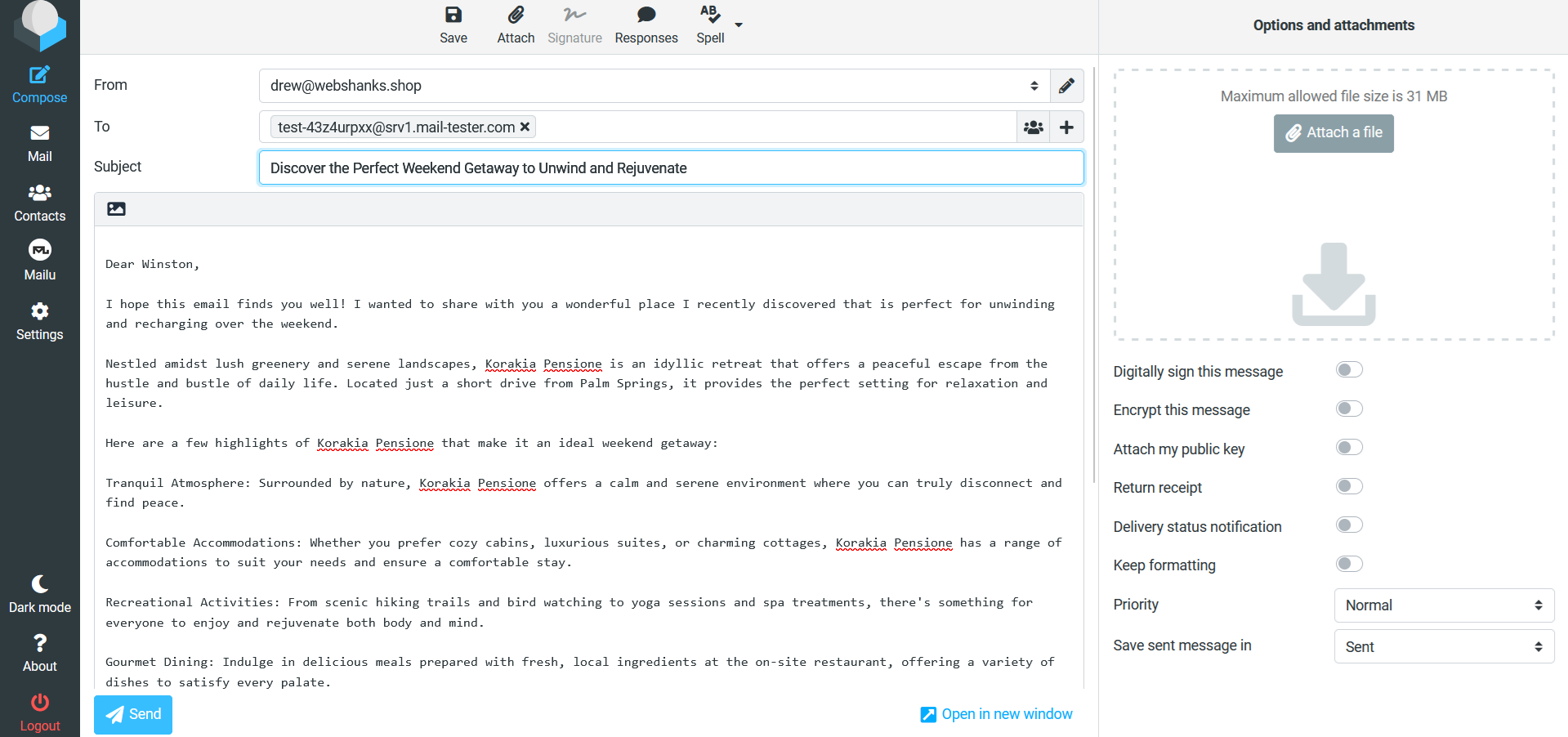Enable Return receipt

[1349, 486]
